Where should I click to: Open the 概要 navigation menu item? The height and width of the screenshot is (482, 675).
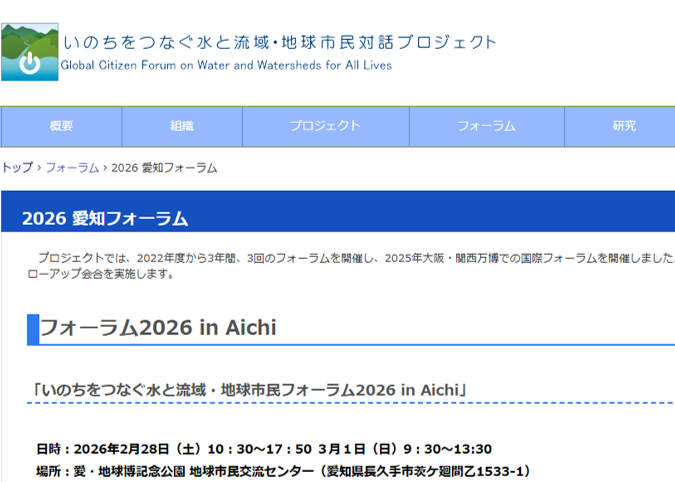[x=61, y=127]
